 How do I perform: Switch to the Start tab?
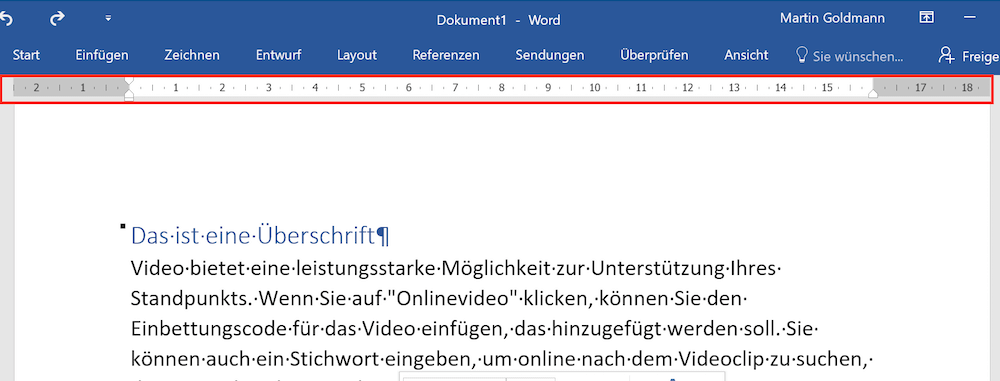(x=26, y=56)
